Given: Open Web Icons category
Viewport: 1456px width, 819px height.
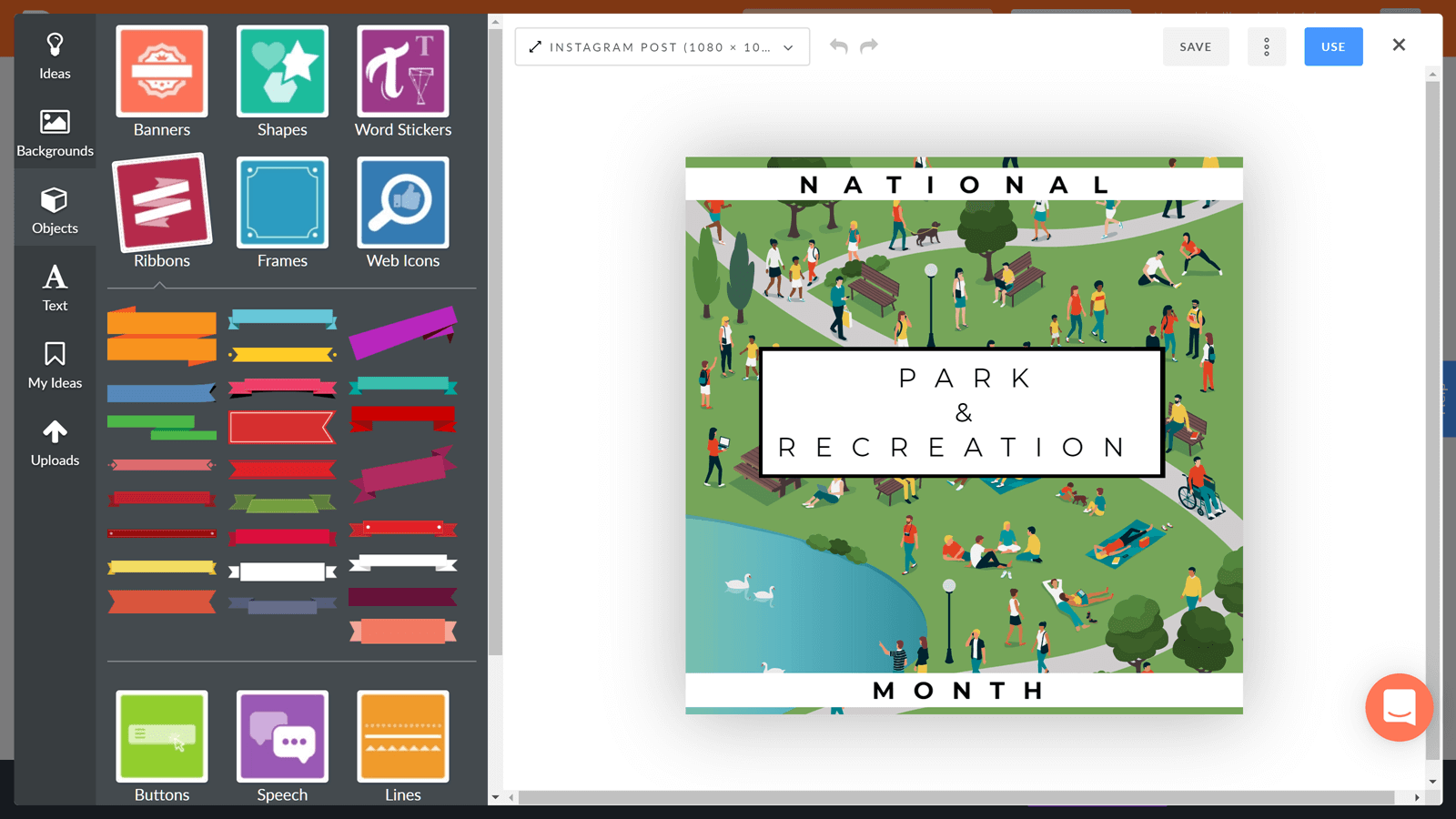Looking at the screenshot, I should coord(403,213).
